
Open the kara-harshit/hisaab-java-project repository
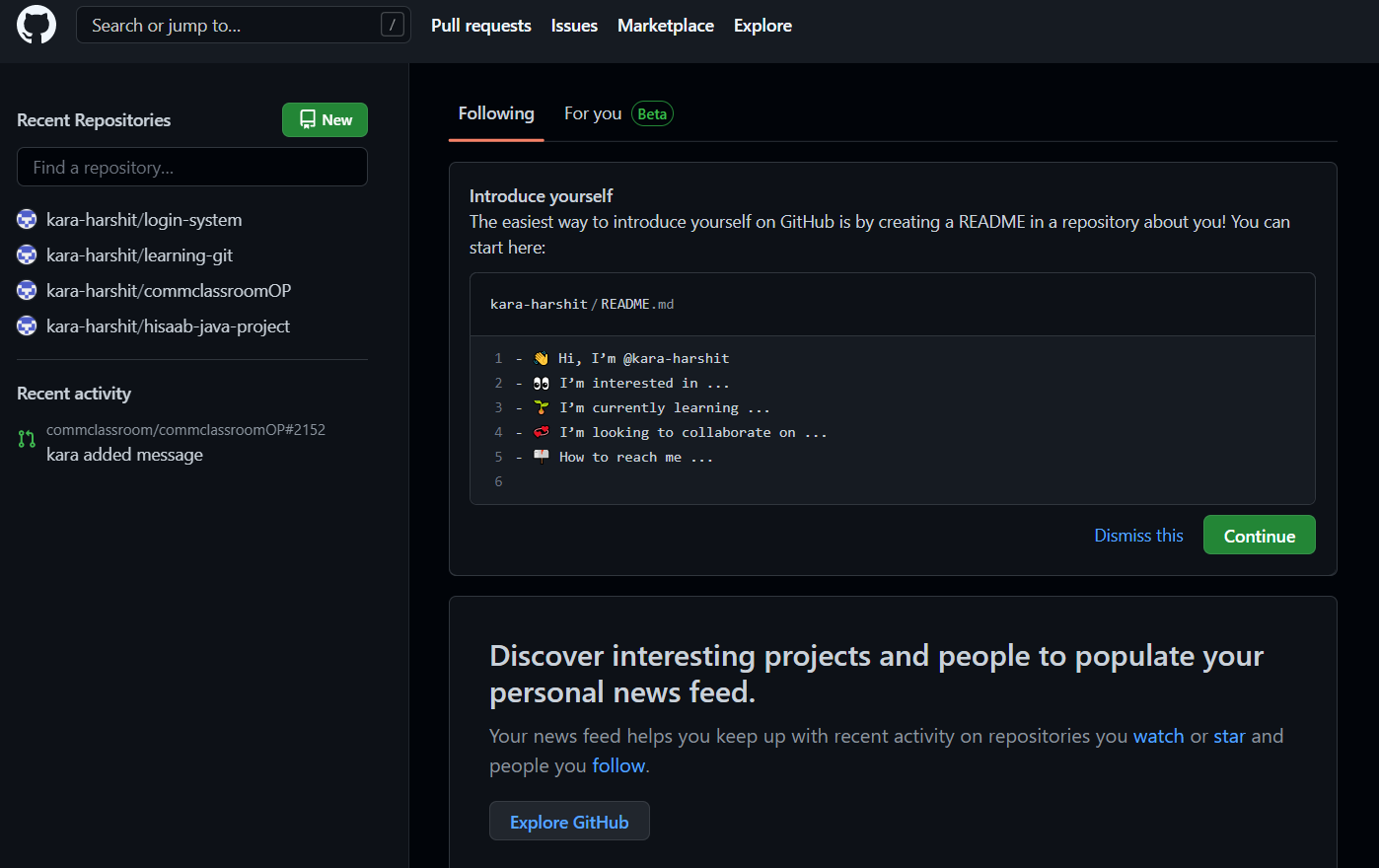tap(168, 325)
